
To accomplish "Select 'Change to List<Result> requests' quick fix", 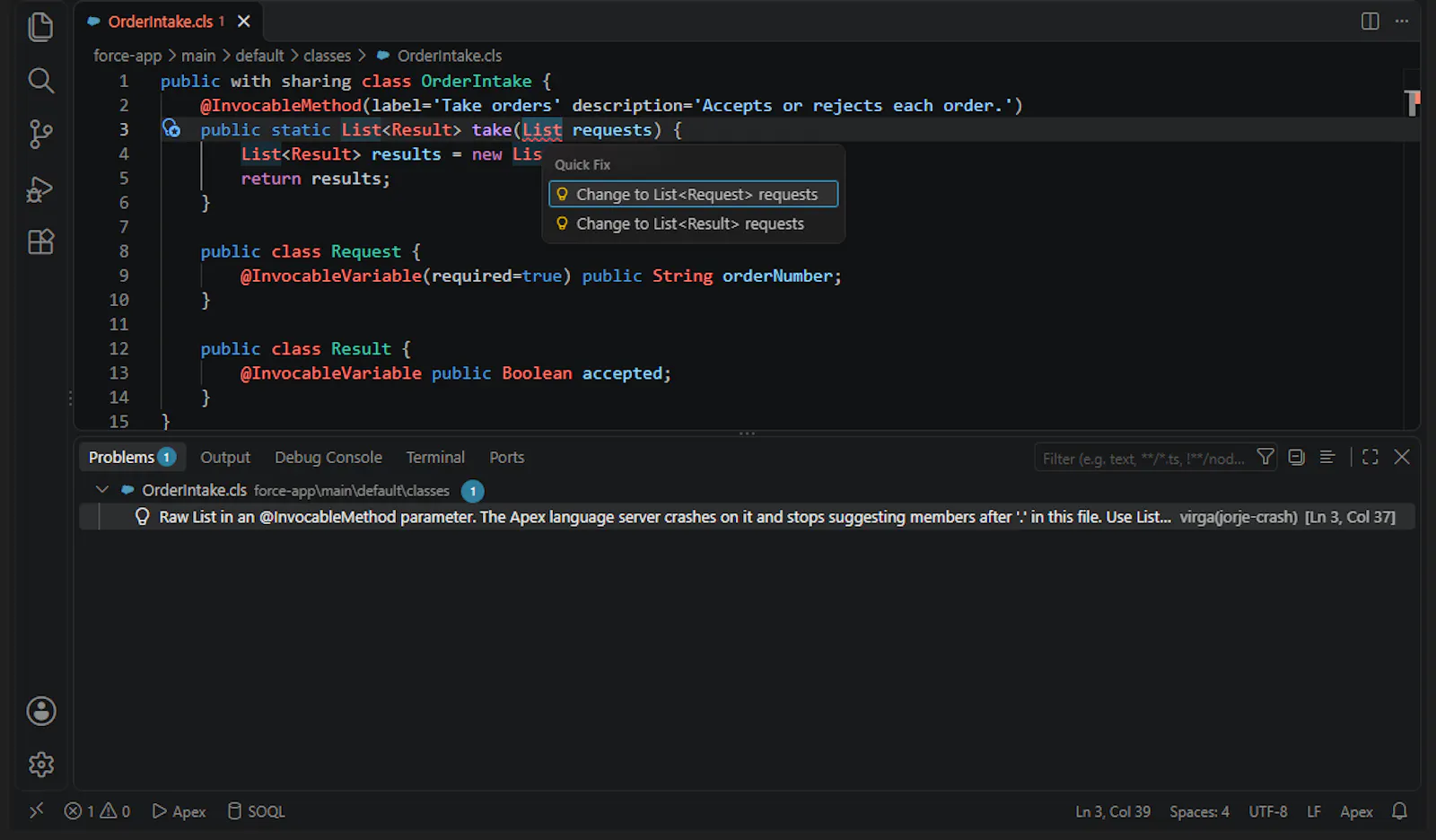I will pos(694,224).
